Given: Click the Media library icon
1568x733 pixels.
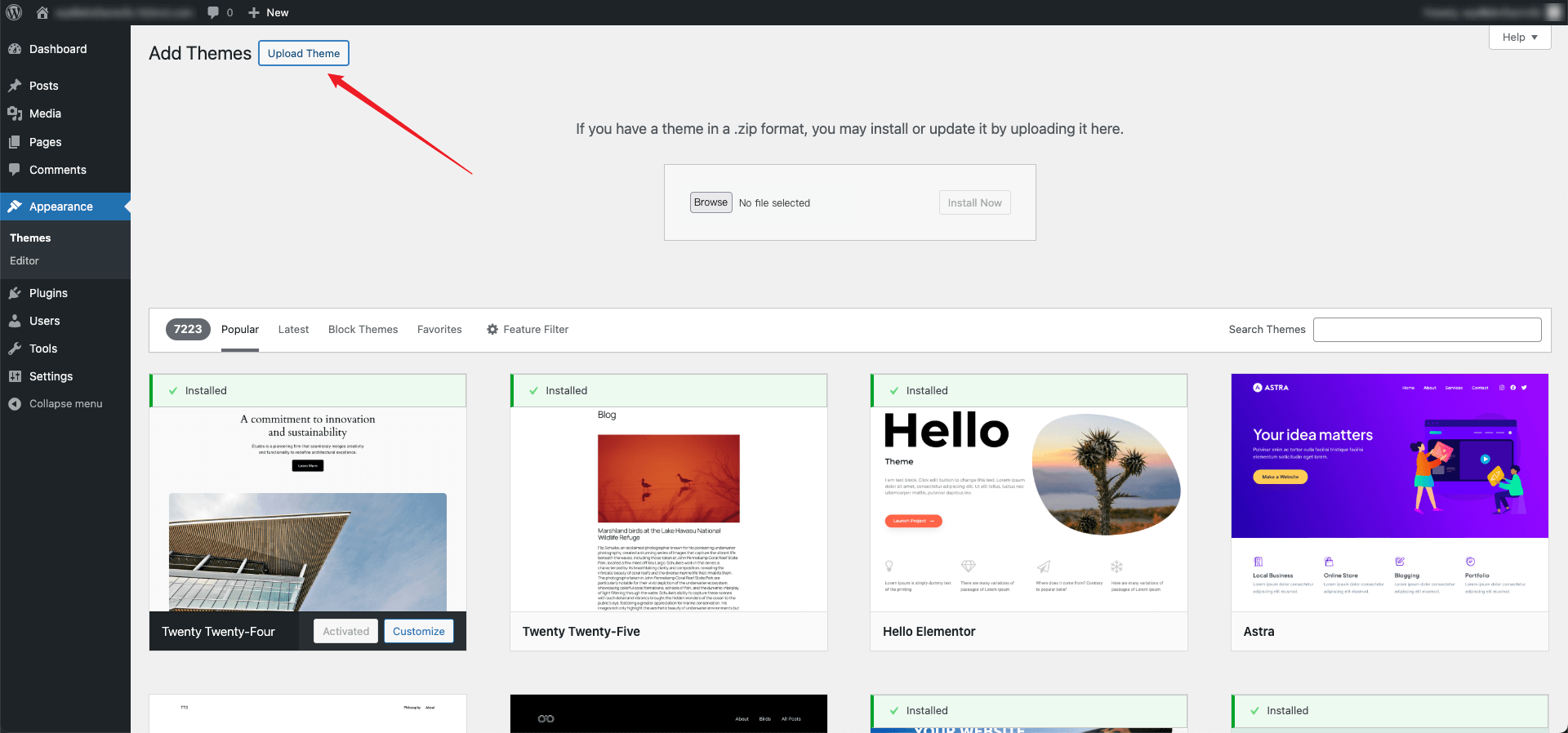Looking at the screenshot, I should click(15, 113).
